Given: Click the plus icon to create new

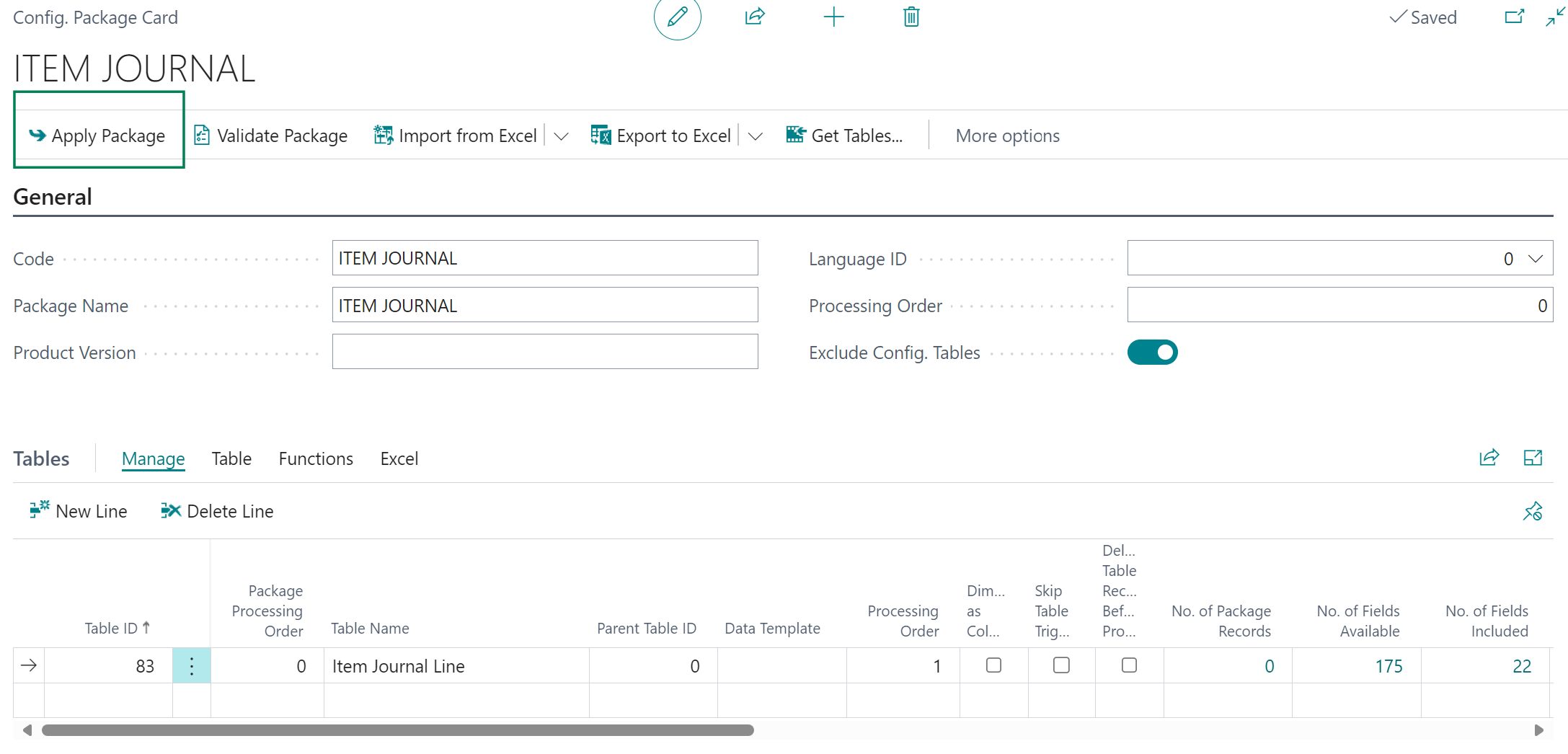Looking at the screenshot, I should [833, 17].
